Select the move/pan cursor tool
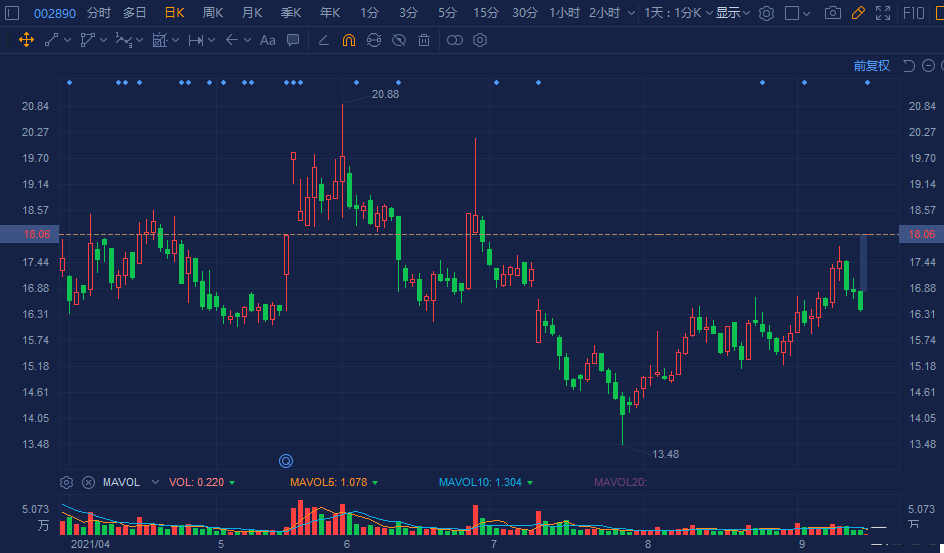Screen dimensions: 944x553 click(x=26, y=40)
